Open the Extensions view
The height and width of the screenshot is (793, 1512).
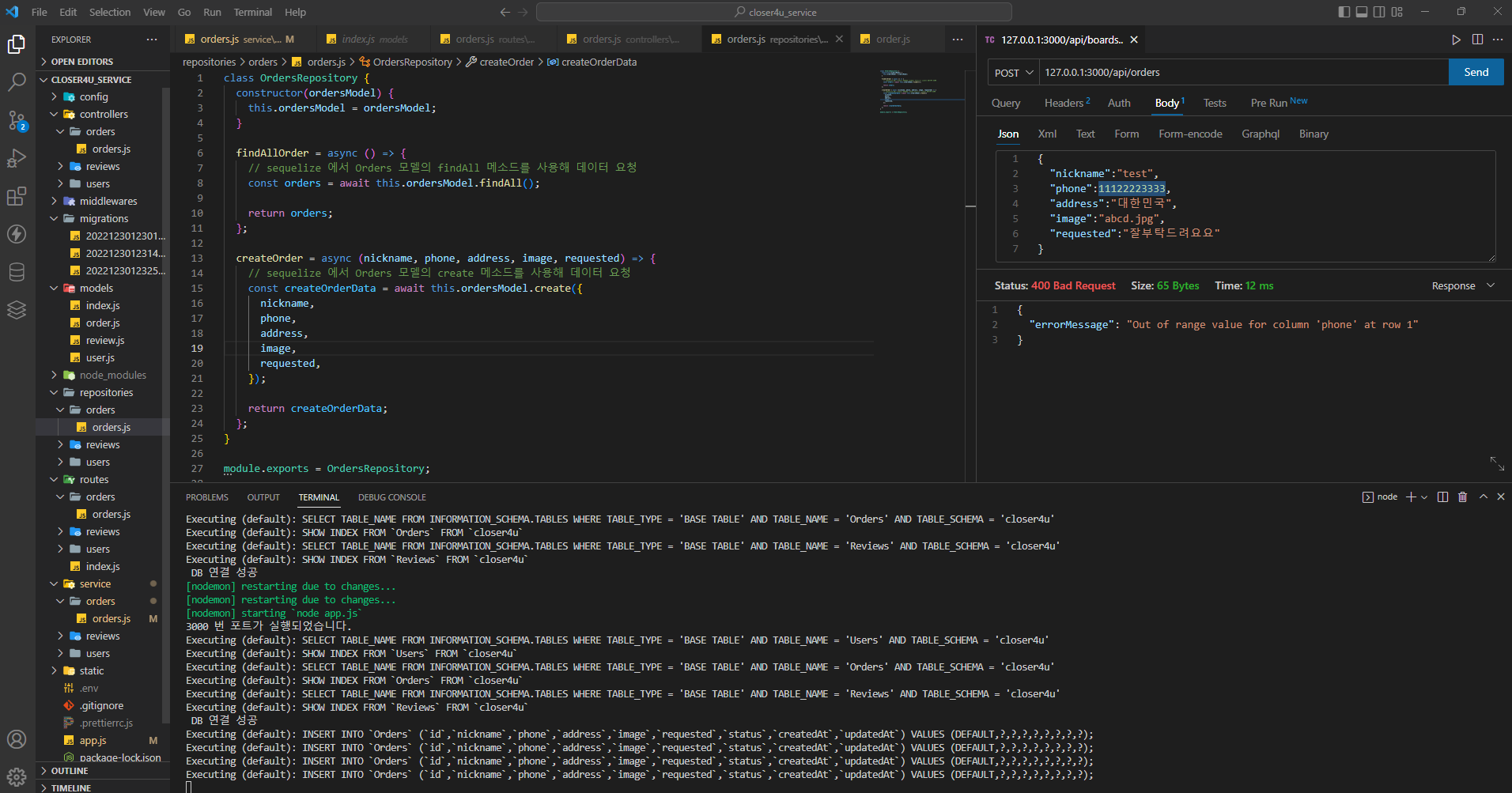17,196
